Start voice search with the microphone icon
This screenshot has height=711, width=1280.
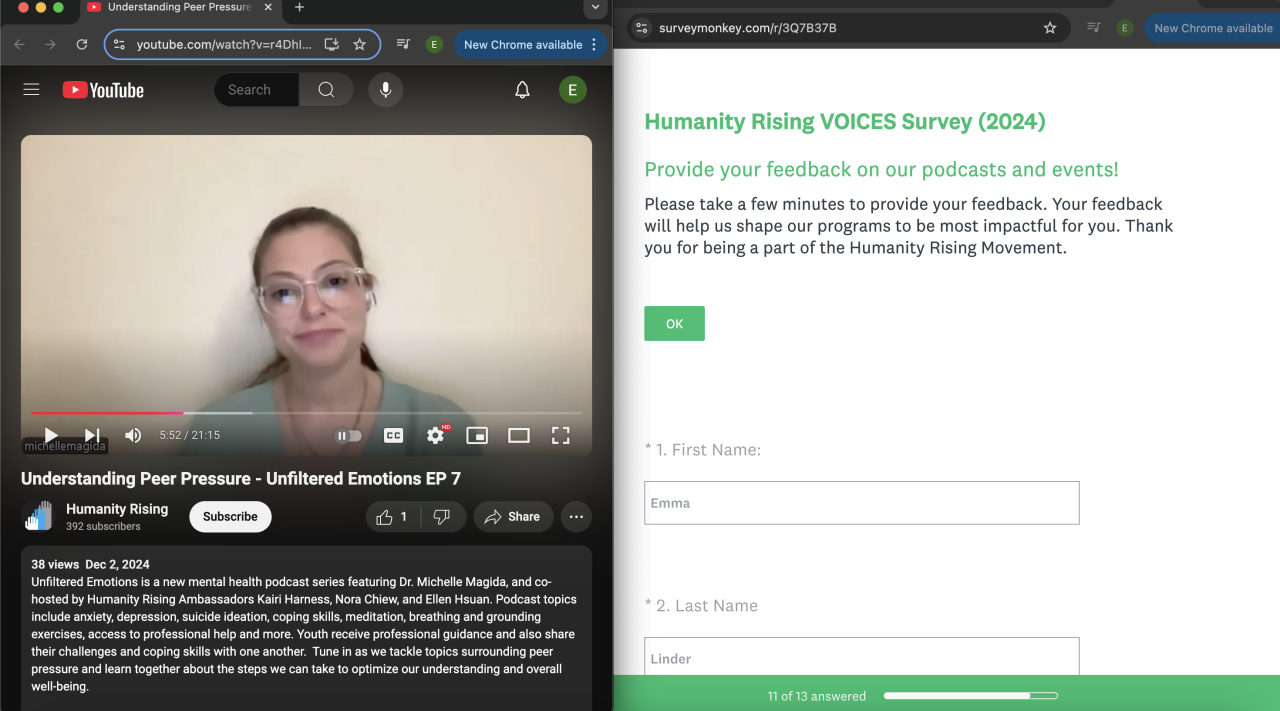point(385,90)
